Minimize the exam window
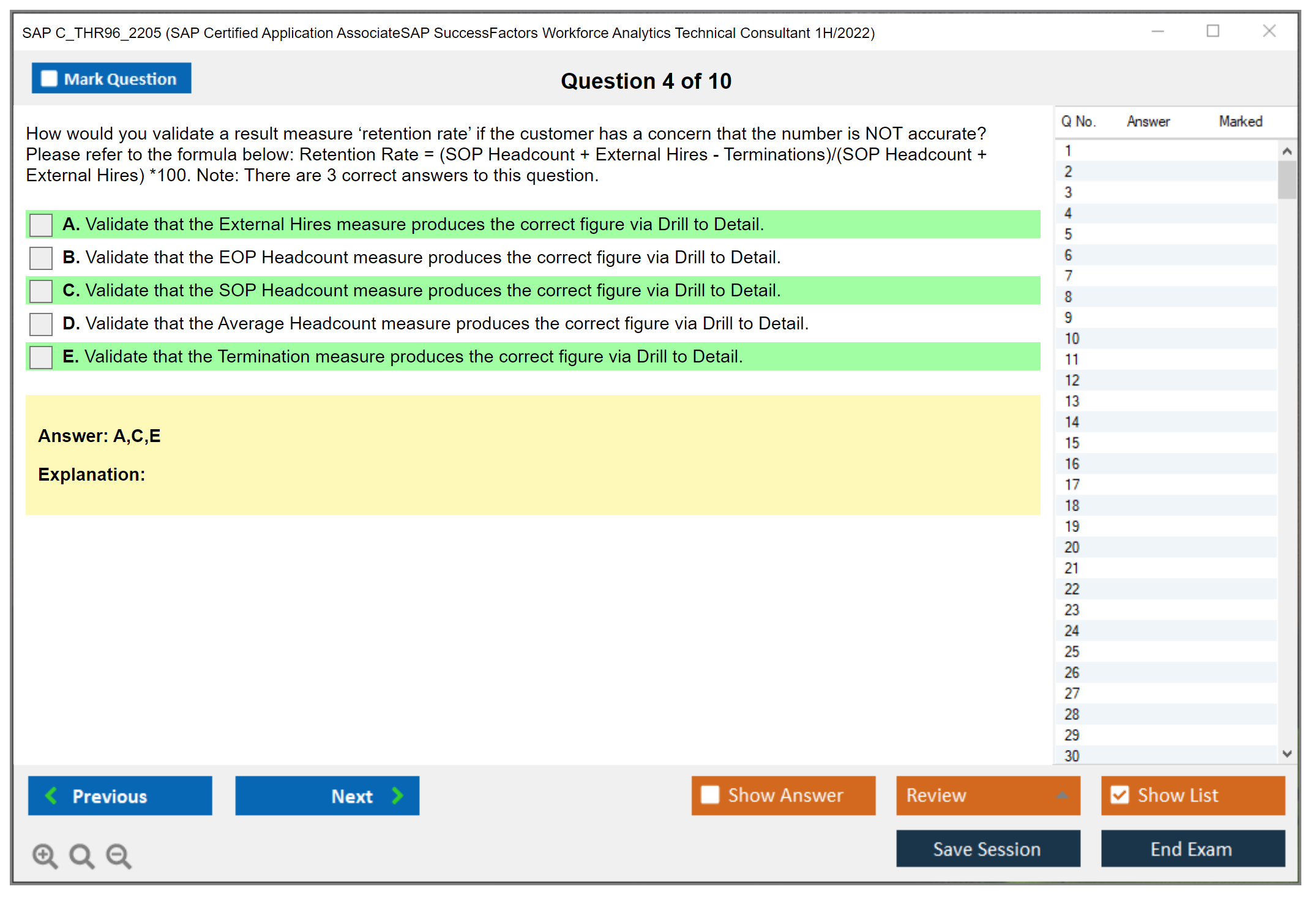This screenshot has height=900, width=1316. pos(1157,31)
